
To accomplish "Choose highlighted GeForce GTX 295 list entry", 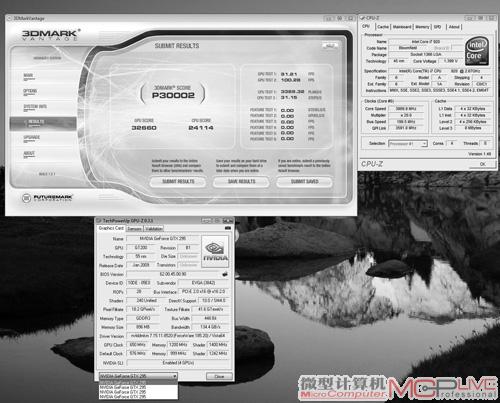I will (x=138, y=383).
